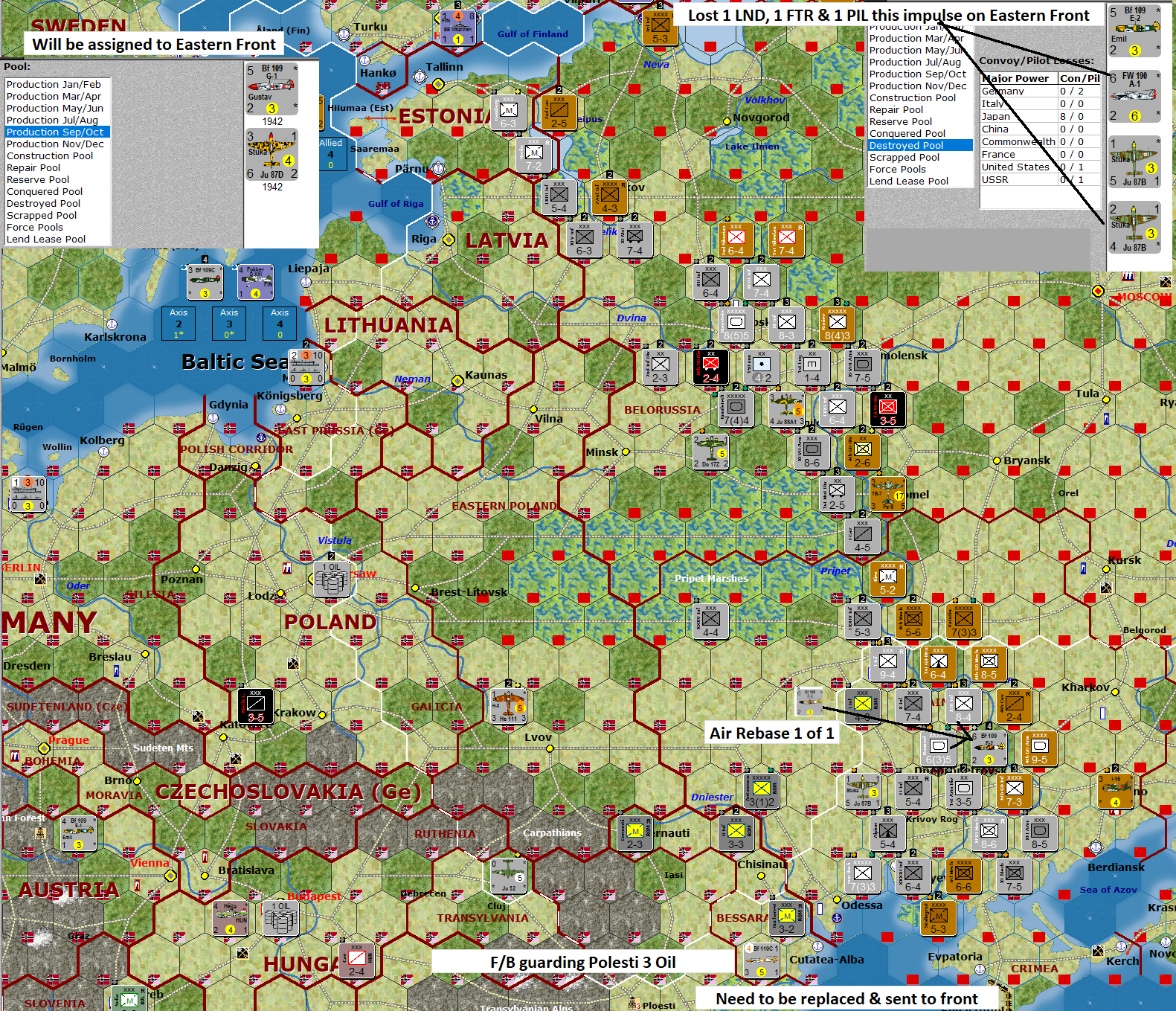Pick the Bf 109 E-2 Emil counter
Viewport: 1176px width, 1011px height.
(x=1134, y=31)
